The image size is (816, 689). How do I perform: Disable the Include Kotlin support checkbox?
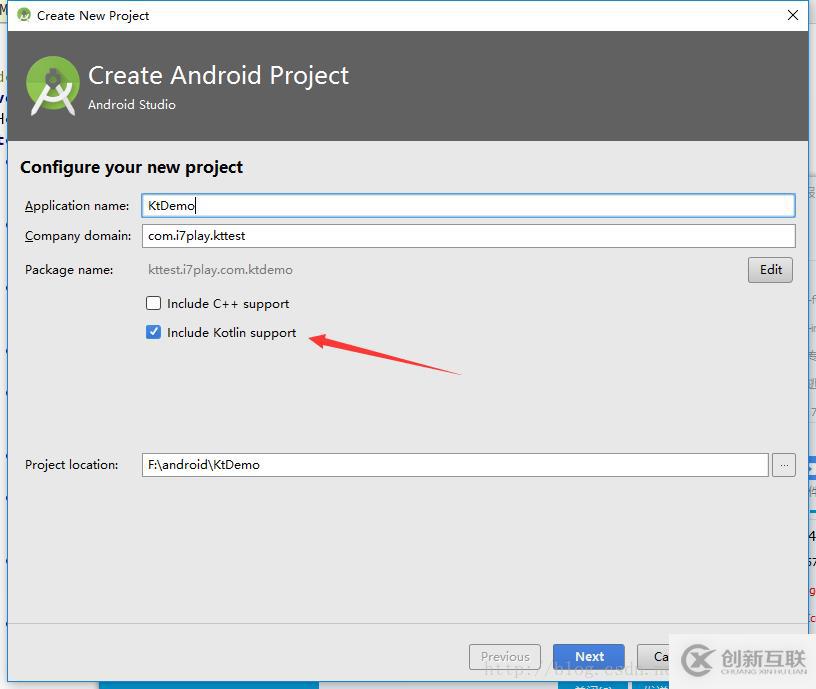coord(154,332)
